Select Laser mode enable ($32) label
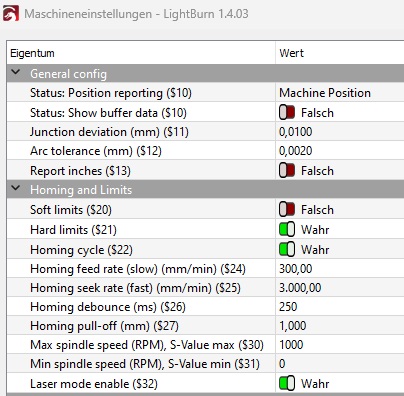 click(x=94, y=384)
